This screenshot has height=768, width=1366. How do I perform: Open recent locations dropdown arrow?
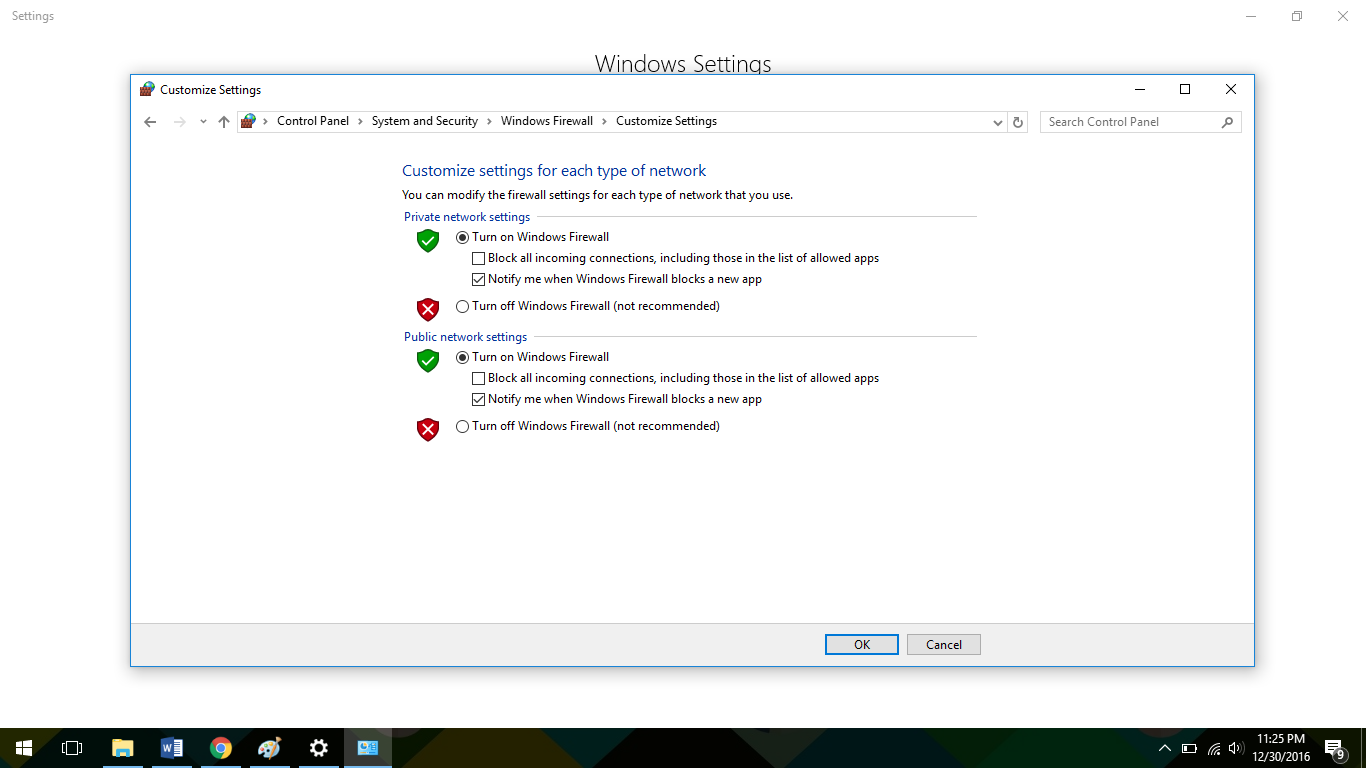click(203, 122)
